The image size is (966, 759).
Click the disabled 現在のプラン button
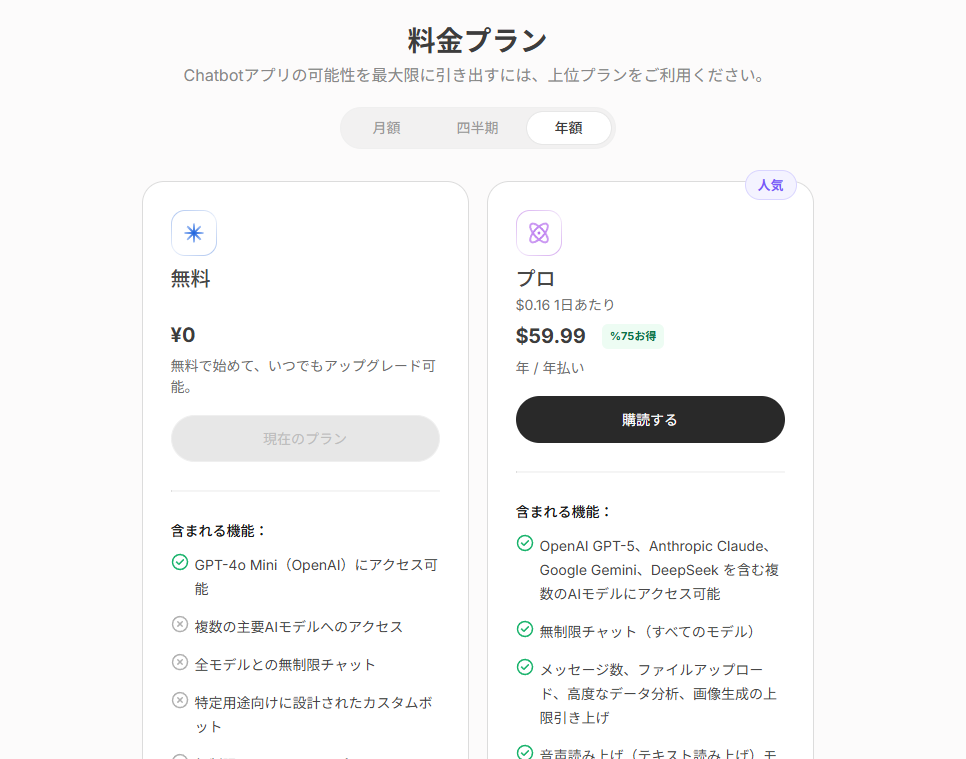305,439
